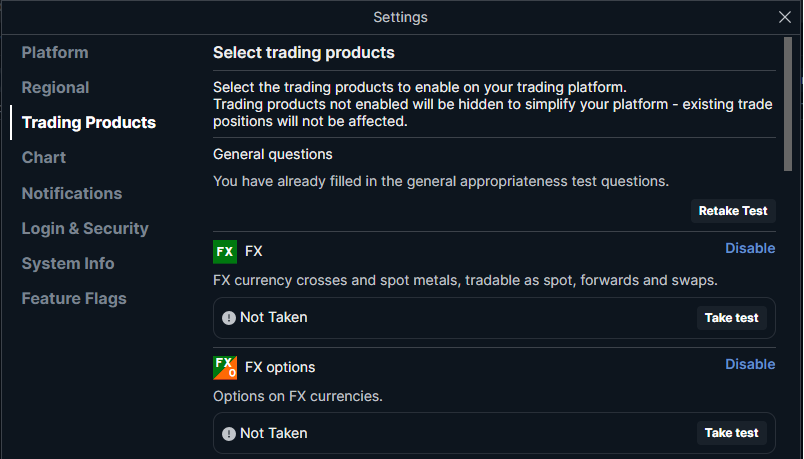Take the FX appropriateness test
Image resolution: width=804 pixels, height=459 pixels.
pyautogui.click(x=732, y=318)
